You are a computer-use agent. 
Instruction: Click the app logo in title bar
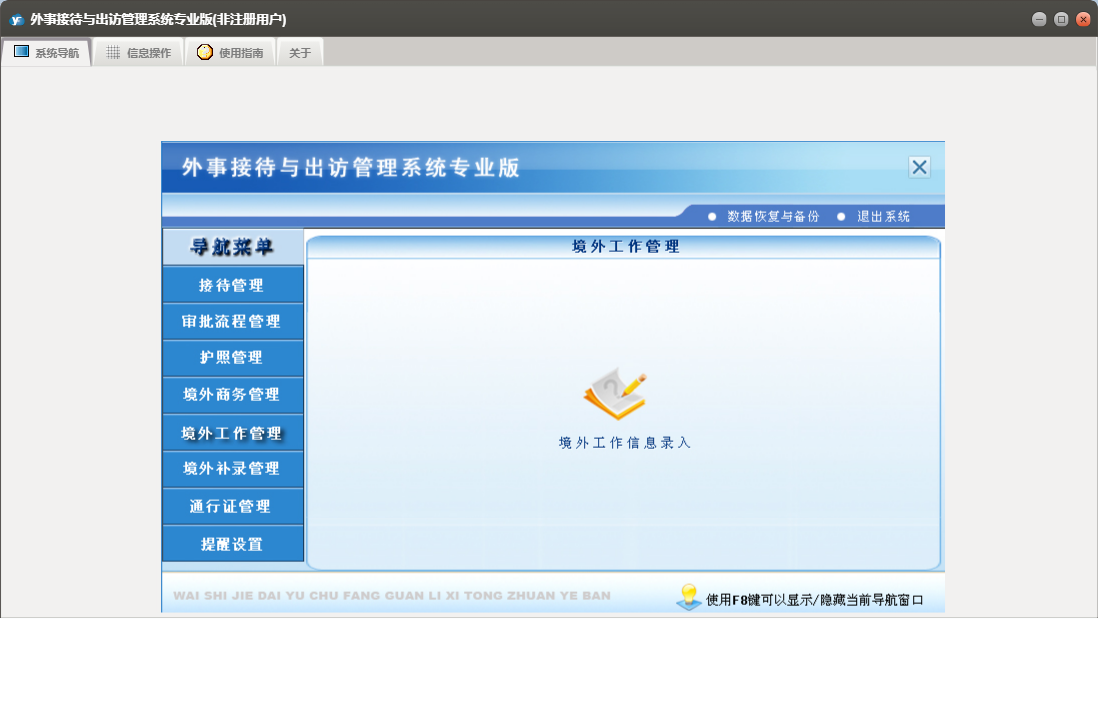pyautogui.click(x=16, y=20)
